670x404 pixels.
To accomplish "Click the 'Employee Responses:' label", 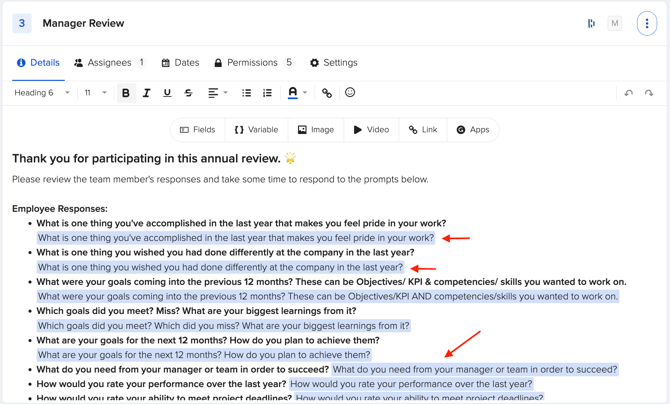I will tap(60, 209).
